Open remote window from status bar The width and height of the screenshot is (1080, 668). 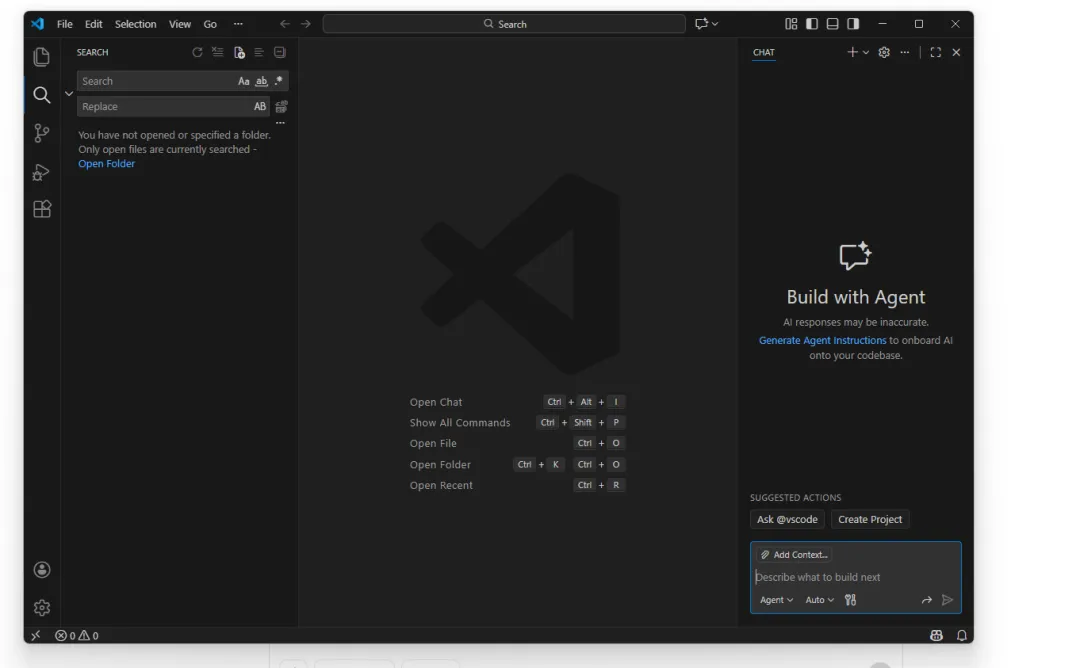36,636
